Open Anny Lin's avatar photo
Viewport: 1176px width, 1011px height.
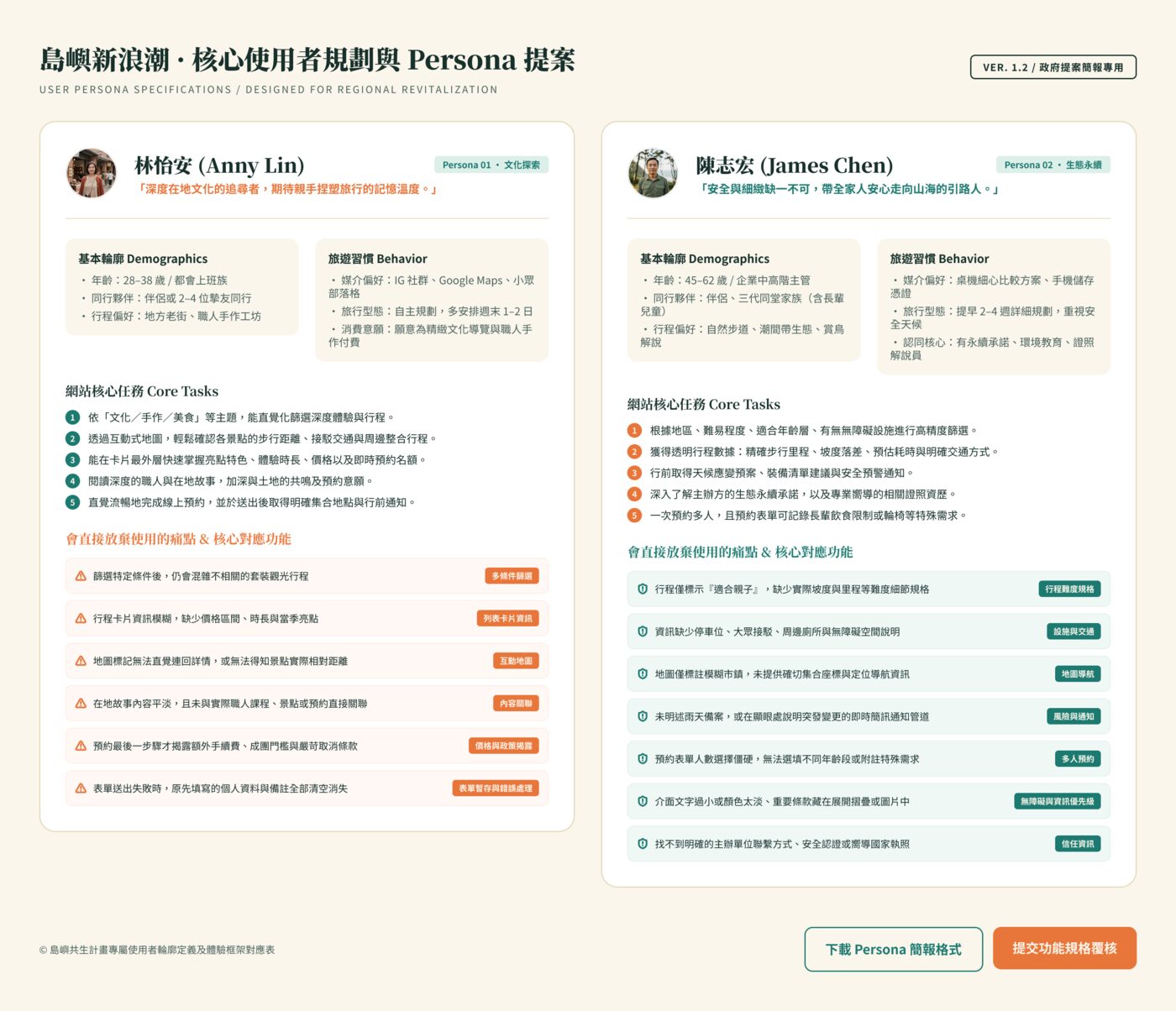92,174
